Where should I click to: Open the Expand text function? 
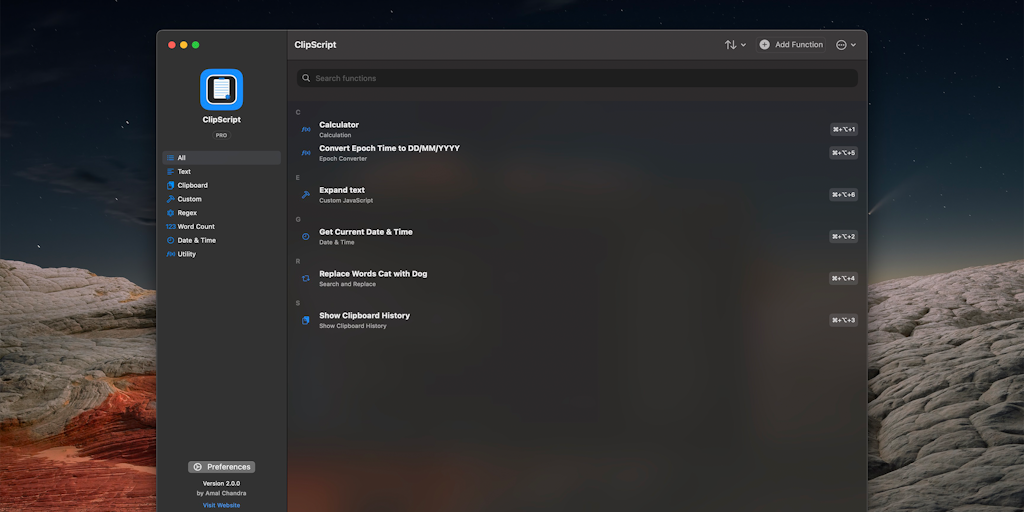577,195
